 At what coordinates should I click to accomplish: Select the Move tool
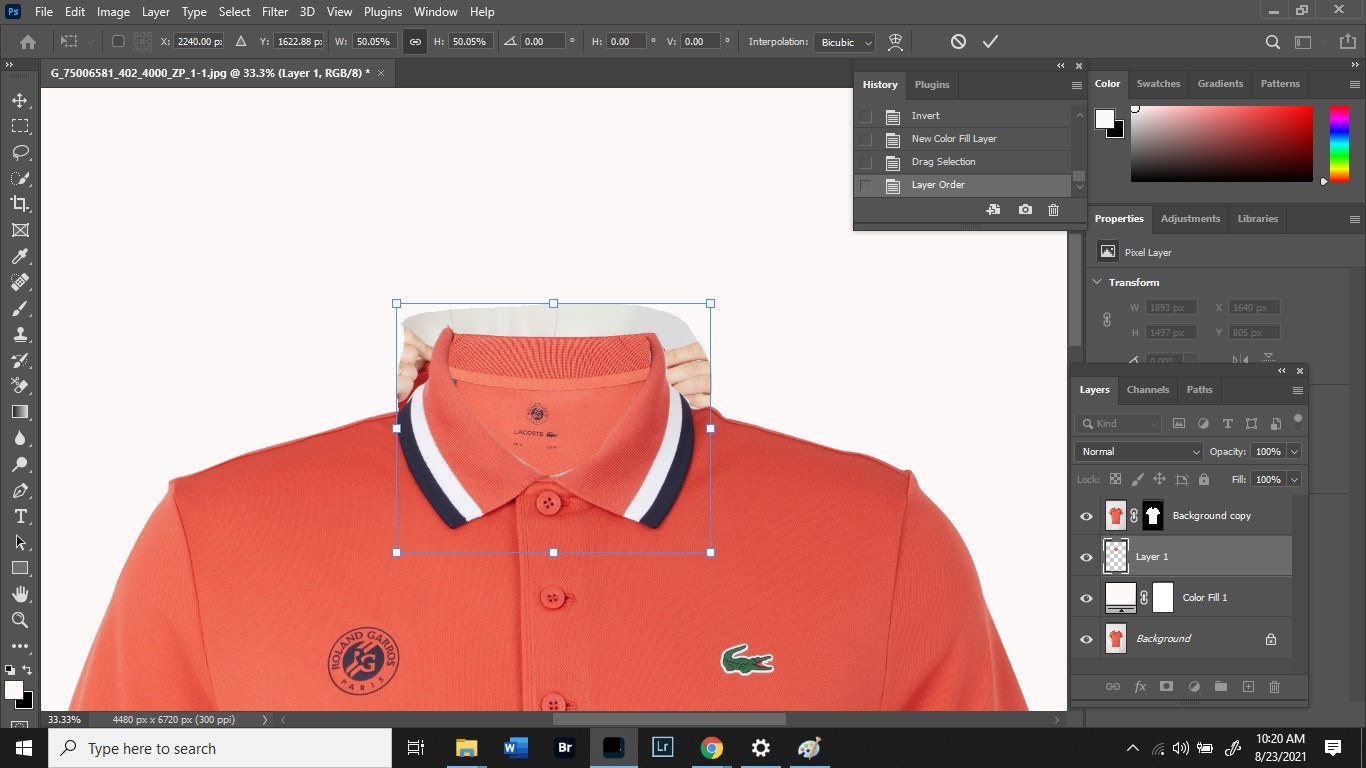coord(20,100)
